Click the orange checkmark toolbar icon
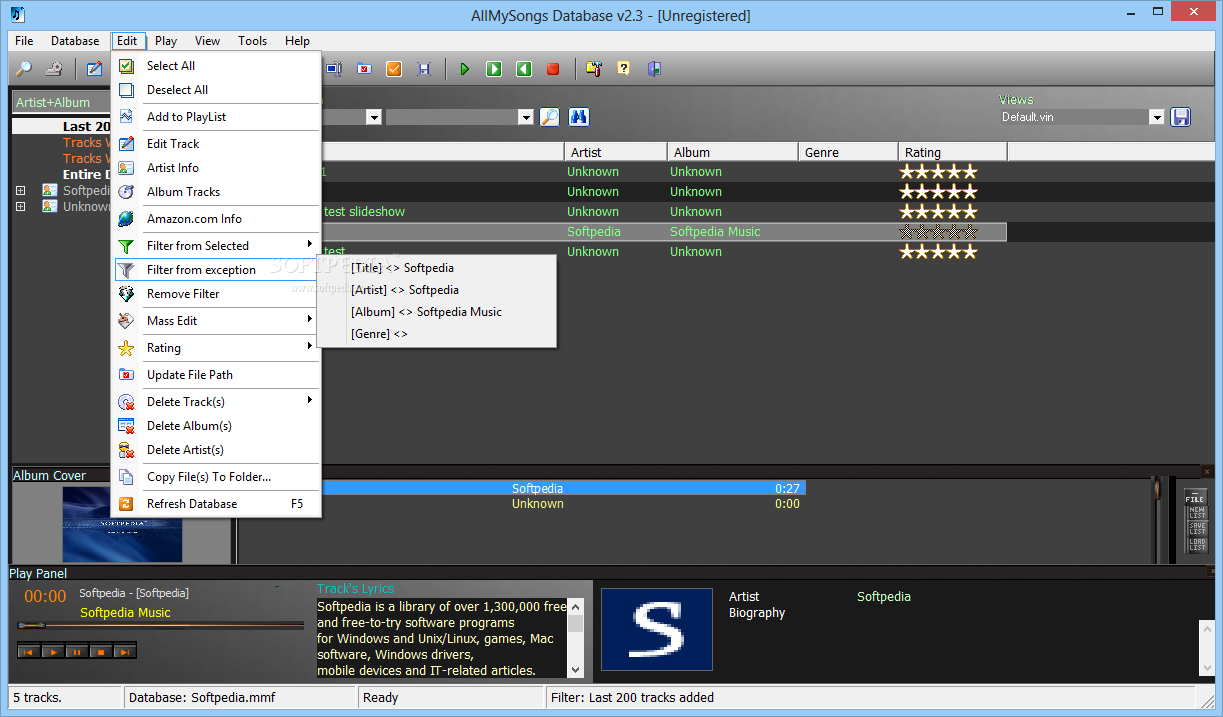Screen dimensions: 1223x717 click(x=394, y=69)
